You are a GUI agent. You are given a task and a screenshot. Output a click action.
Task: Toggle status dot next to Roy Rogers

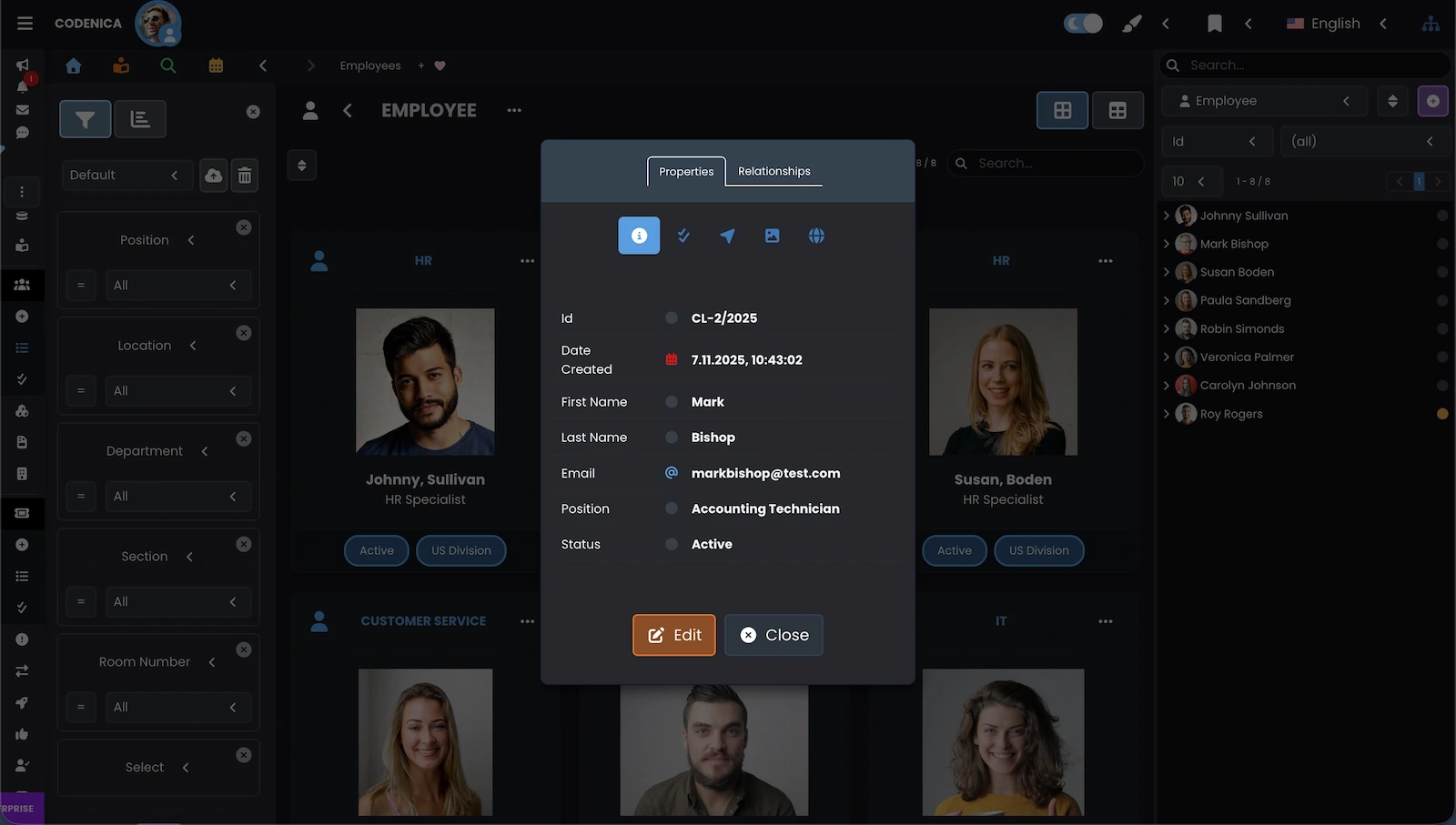tap(1442, 414)
